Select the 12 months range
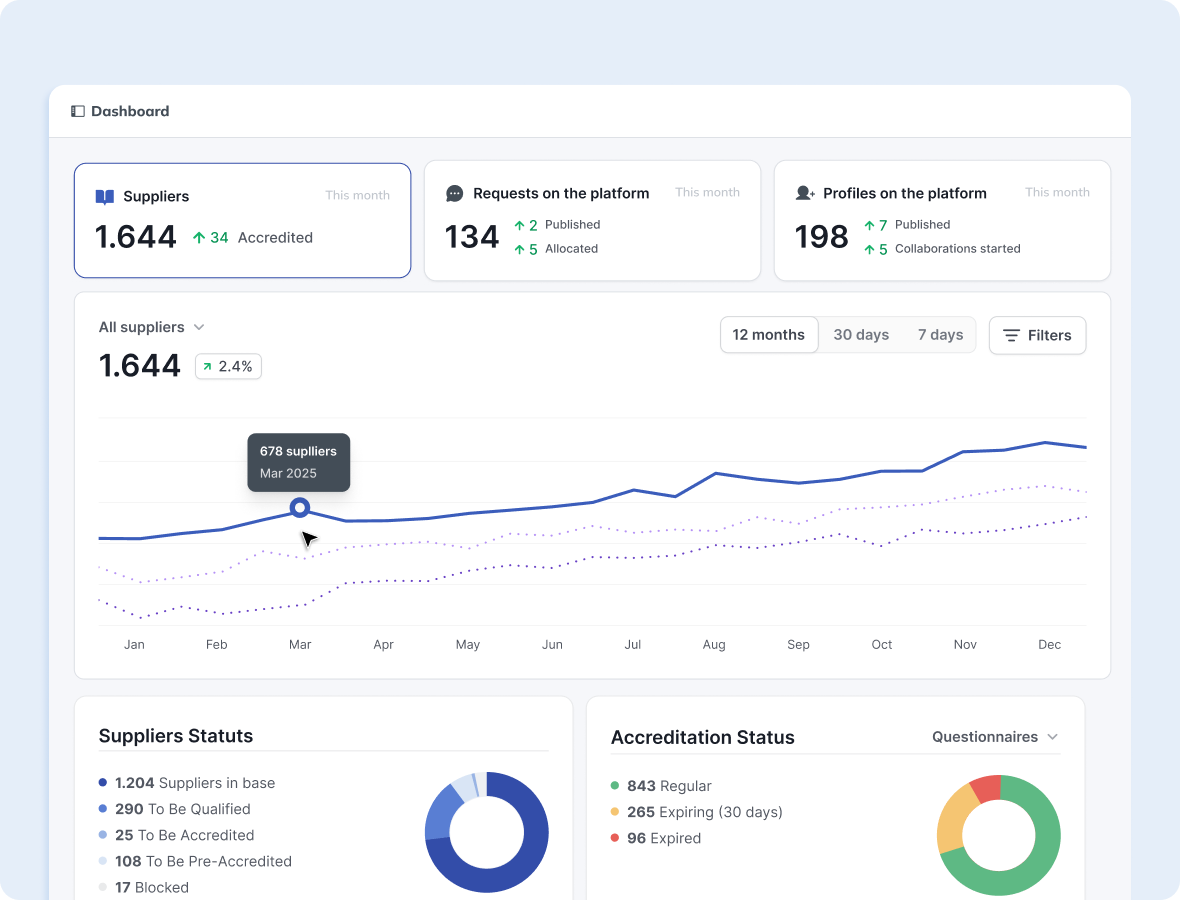The width and height of the screenshot is (1180, 900). click(768, 335)
